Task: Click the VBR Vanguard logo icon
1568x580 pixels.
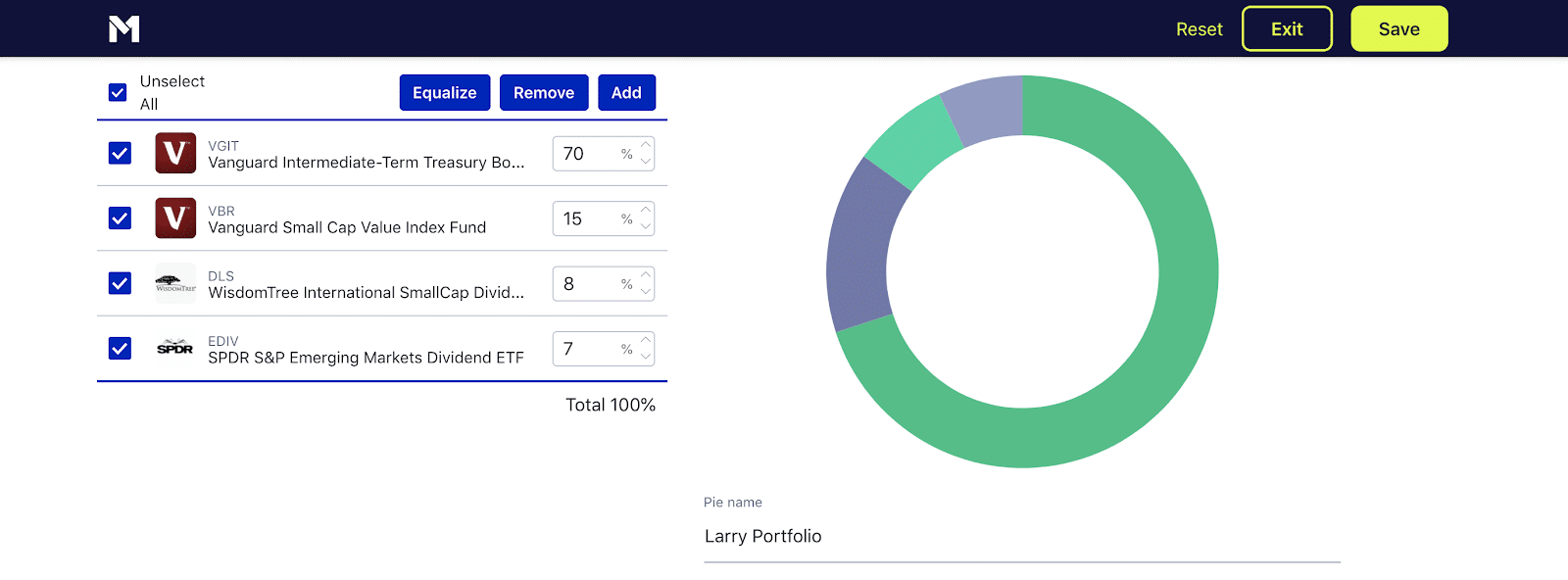Action: point(175,217)
